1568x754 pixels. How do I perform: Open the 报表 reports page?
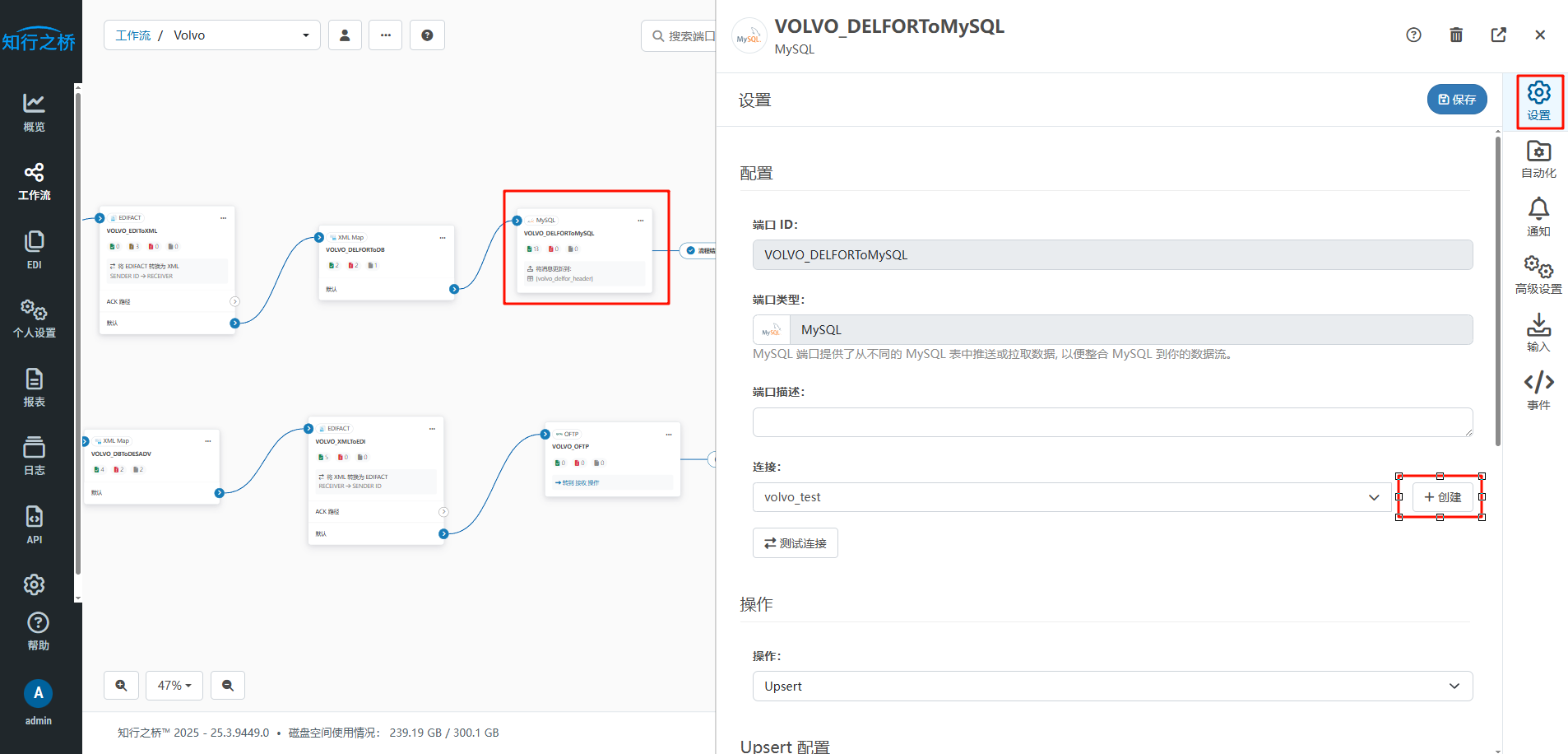point(34,388)
